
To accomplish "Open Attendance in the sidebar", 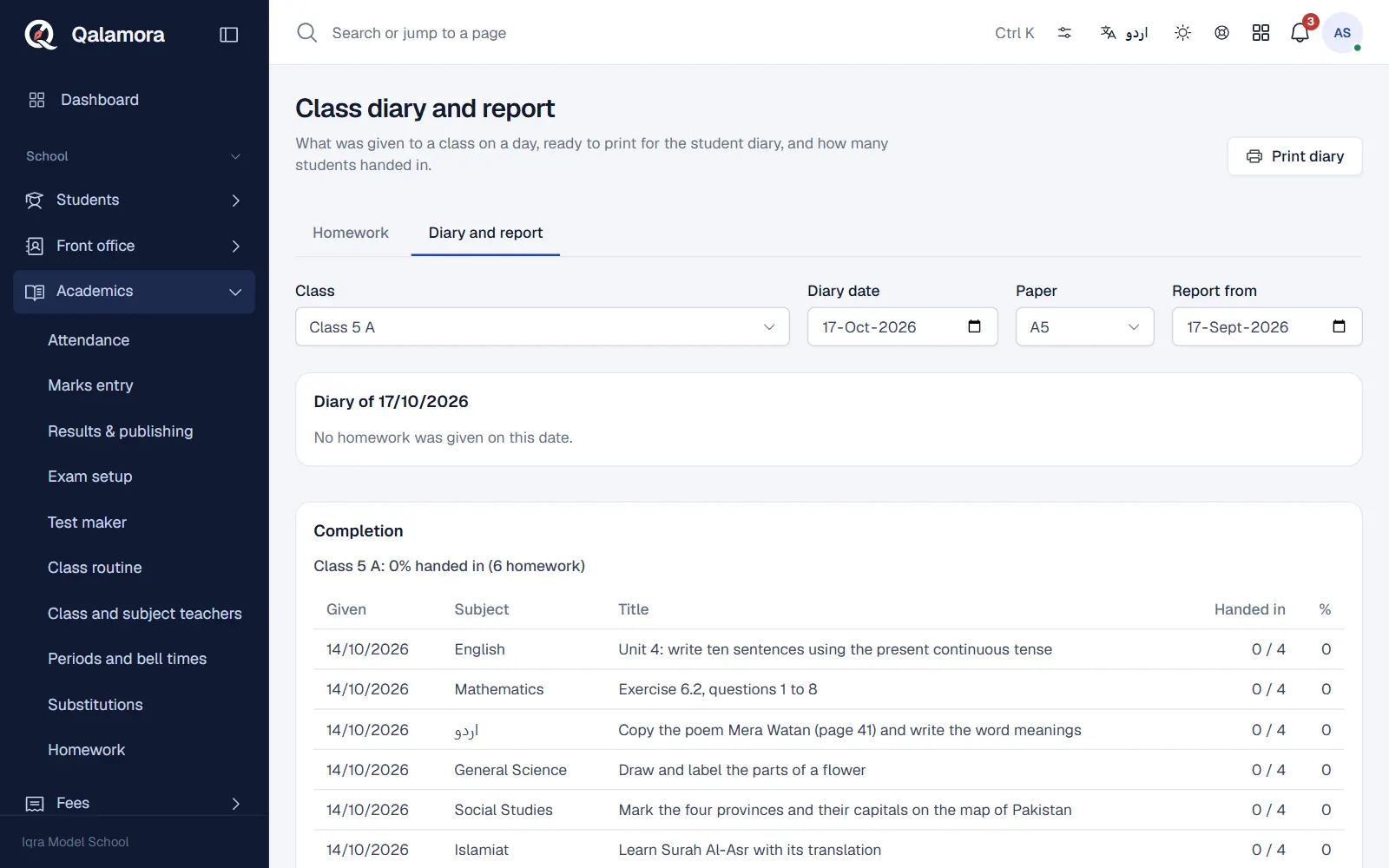I will click(x=89, y=340).
